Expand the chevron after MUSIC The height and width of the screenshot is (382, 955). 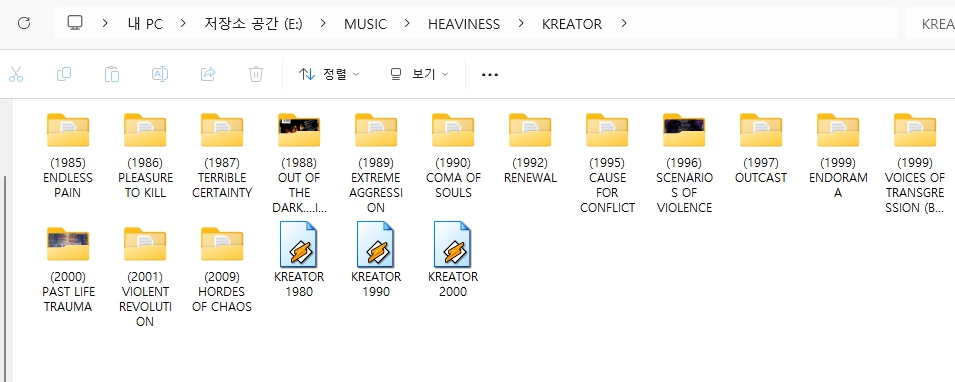point(407,24)
